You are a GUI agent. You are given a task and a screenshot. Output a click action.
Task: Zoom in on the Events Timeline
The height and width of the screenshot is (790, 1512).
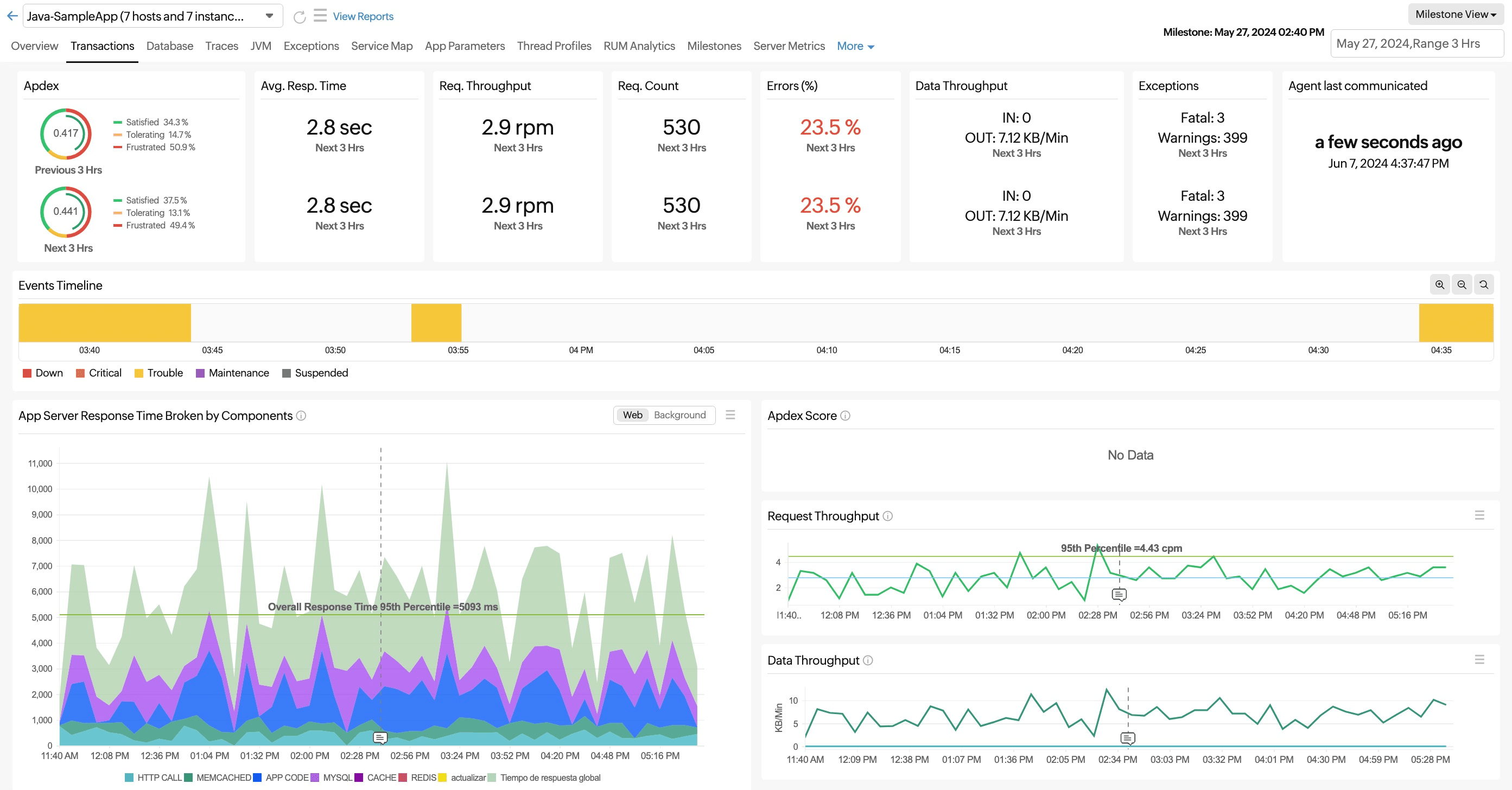(1439, 285)
